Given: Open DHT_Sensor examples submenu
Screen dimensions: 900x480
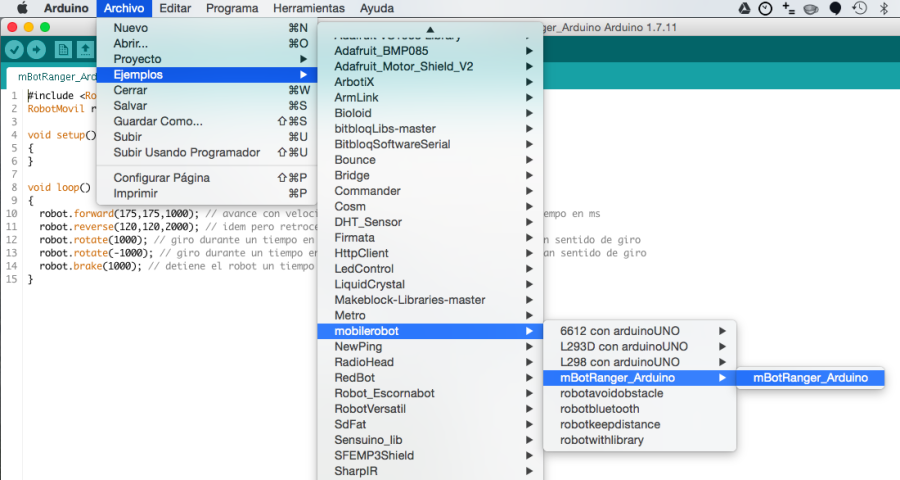Looking at the screenshot, I should (x=430, y=222).
